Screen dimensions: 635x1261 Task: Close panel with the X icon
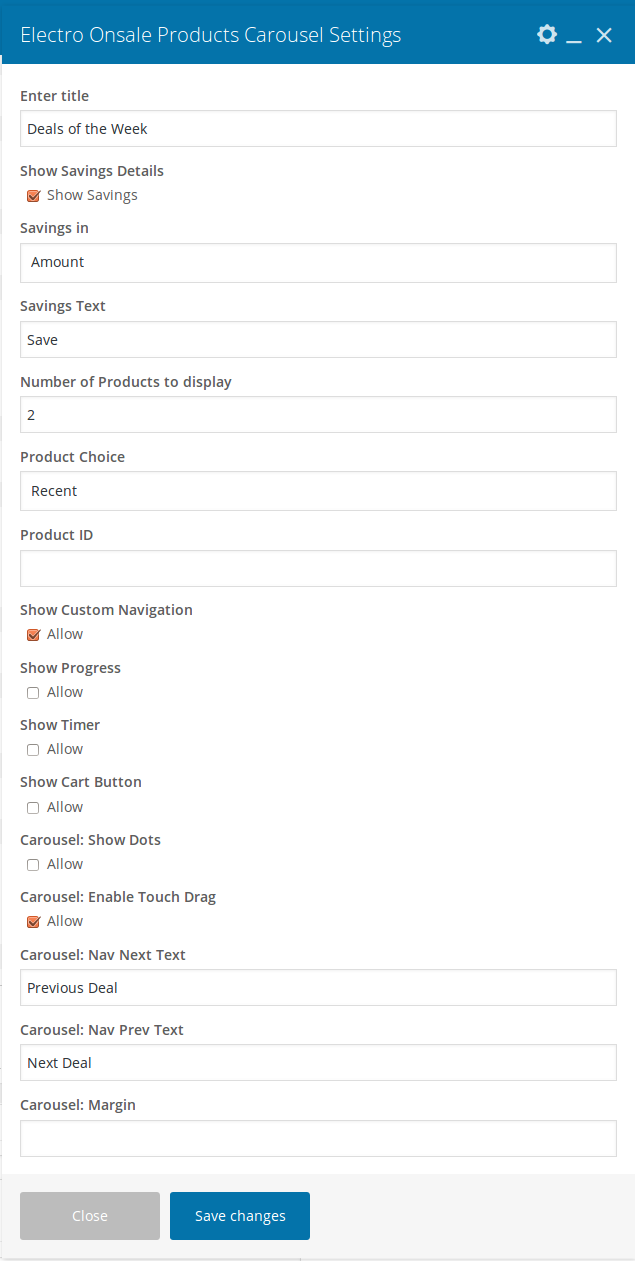pos(604,35)
